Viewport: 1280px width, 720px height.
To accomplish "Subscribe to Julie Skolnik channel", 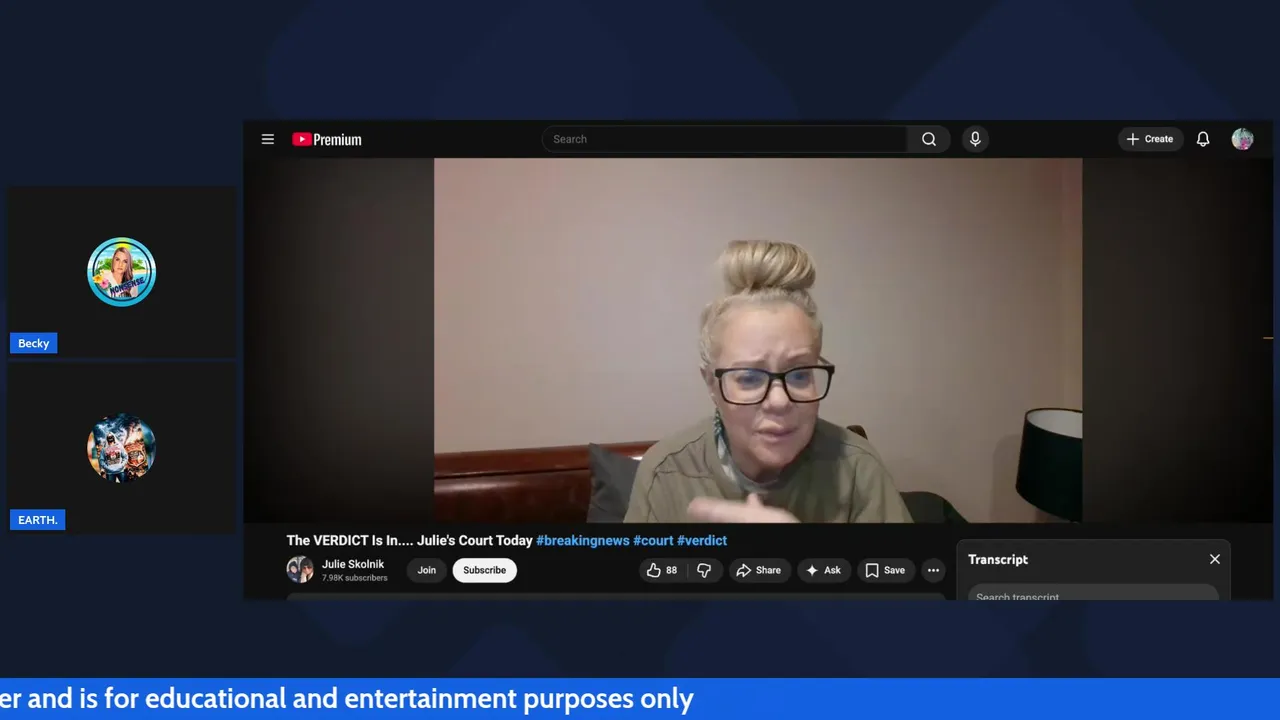I will [x=484, y=570].
